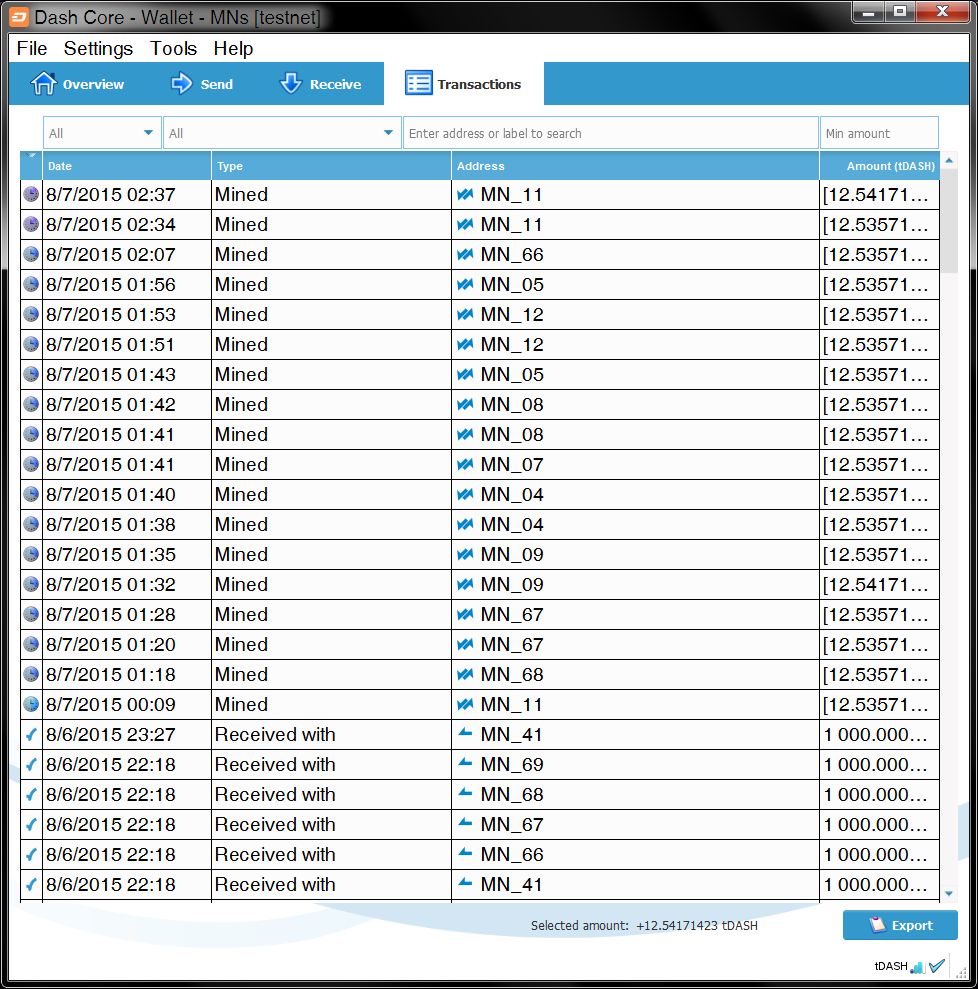Click the mined icon beside MN_12 at 01:53
This screenshot has height=989, width=978.
(465, 314)
